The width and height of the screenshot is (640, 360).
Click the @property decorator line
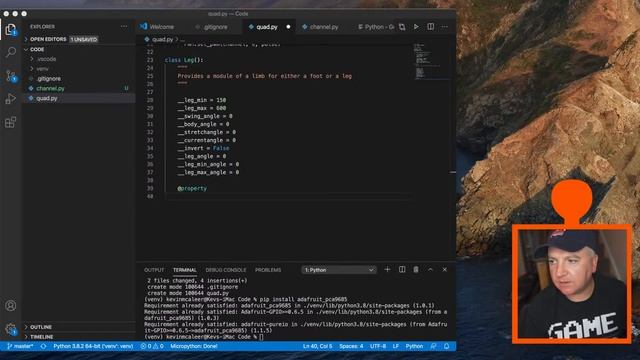tap(192, 188)
